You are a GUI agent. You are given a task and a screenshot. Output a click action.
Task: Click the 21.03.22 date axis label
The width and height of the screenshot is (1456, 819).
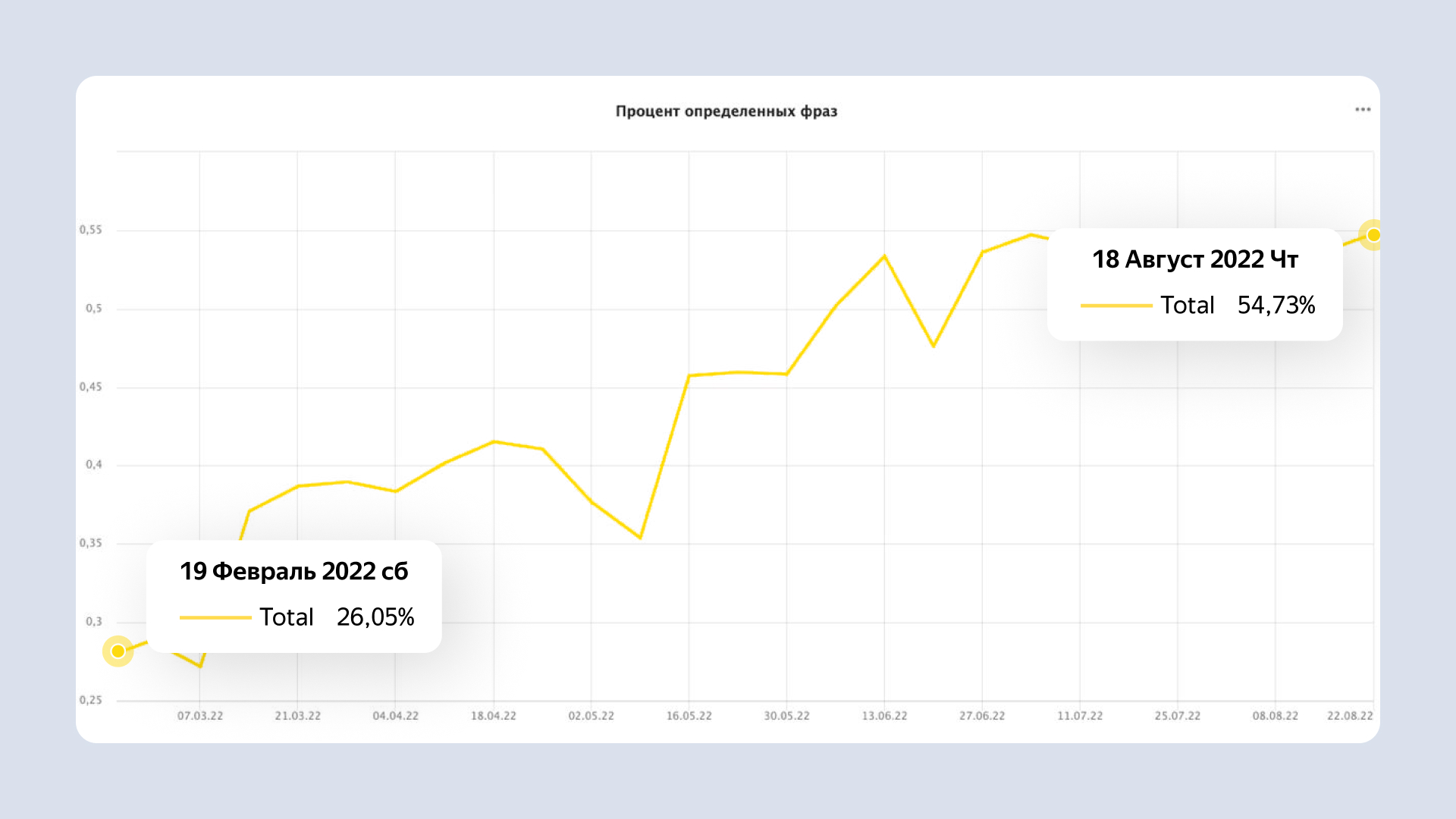(x=298, y=716)
